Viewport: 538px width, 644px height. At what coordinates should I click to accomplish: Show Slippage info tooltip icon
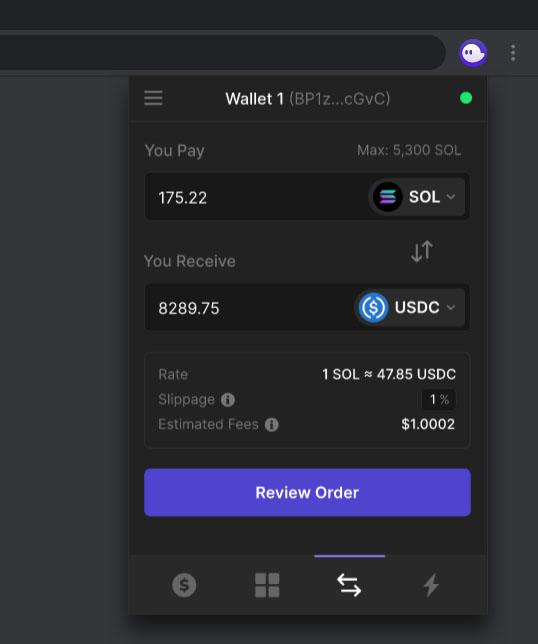(x=228, y=400)
